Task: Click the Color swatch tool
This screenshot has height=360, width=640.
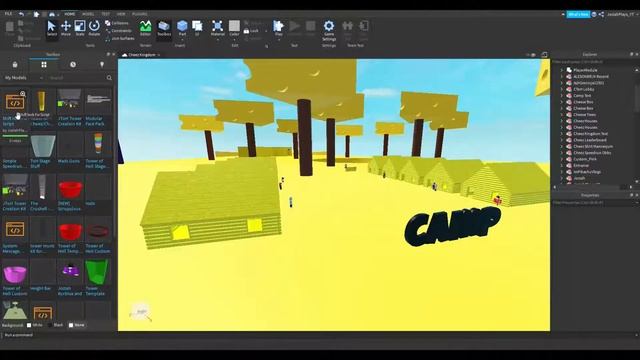Action: coord(234,27)
